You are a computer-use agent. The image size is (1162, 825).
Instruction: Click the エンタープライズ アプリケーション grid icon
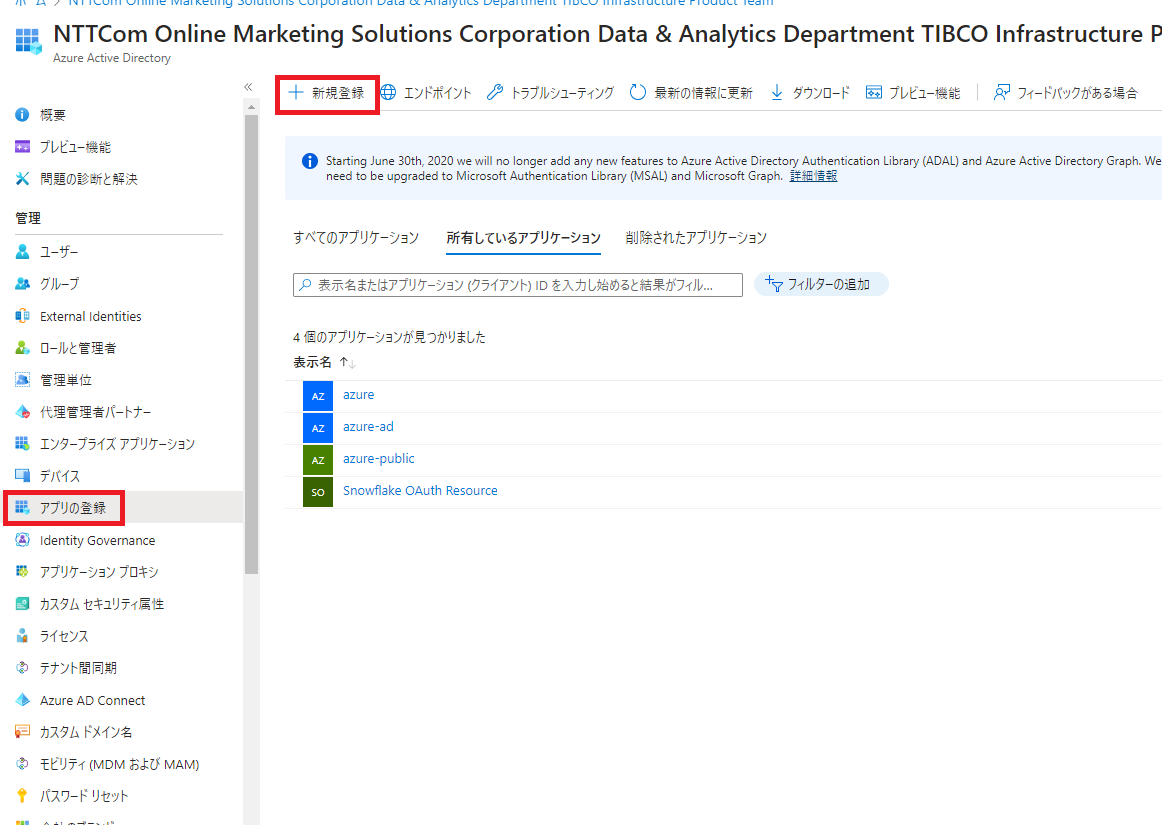pyautogui.click(x=22, y=443)
